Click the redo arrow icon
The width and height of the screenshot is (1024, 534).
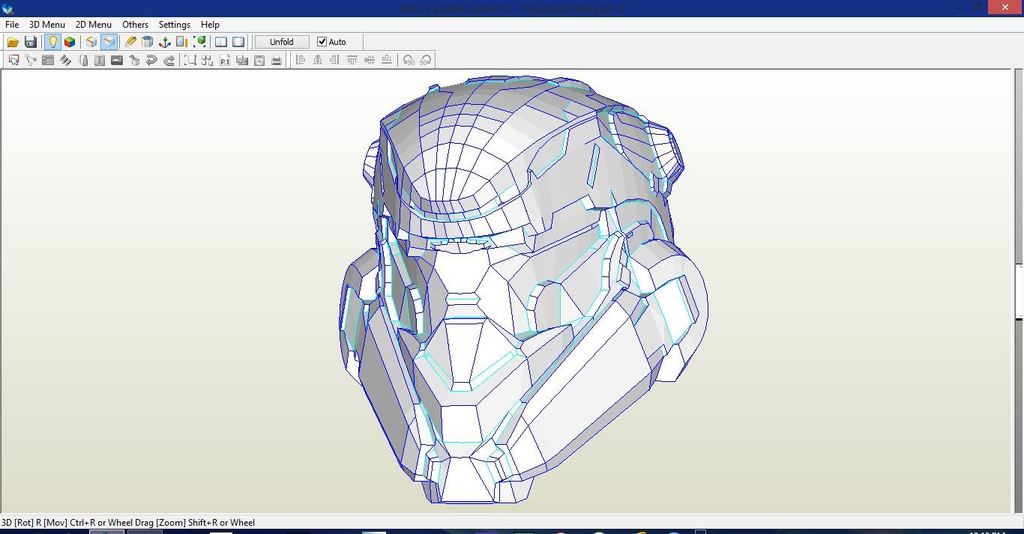pos(168,60)
